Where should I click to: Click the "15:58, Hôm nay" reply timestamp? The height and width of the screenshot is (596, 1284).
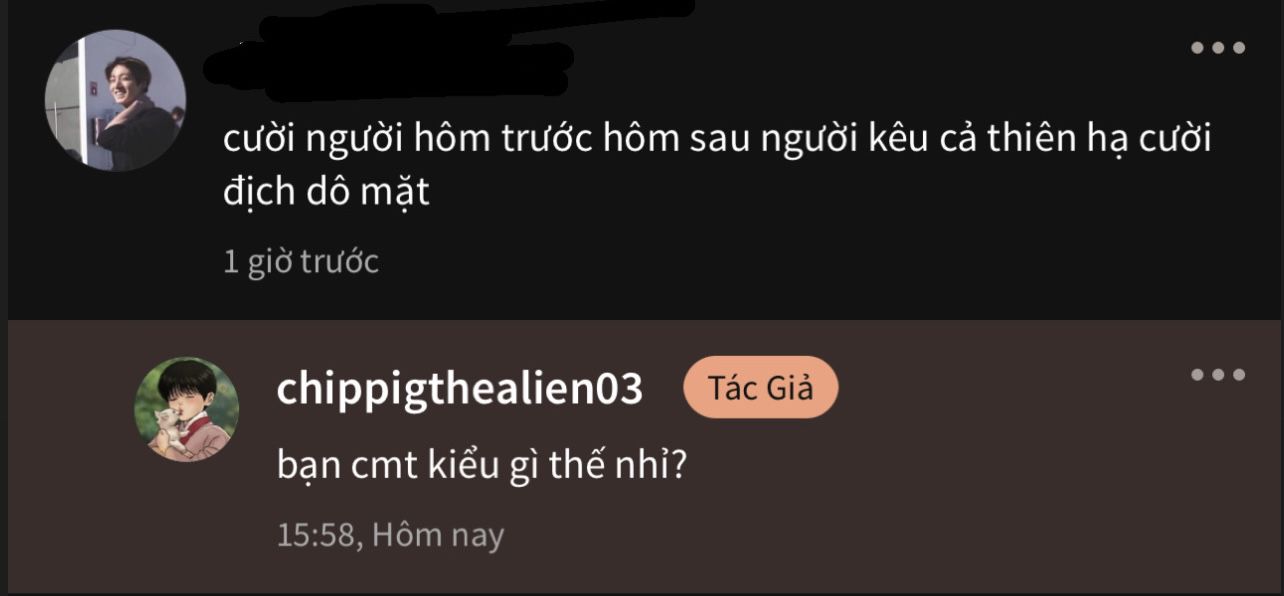390,535
